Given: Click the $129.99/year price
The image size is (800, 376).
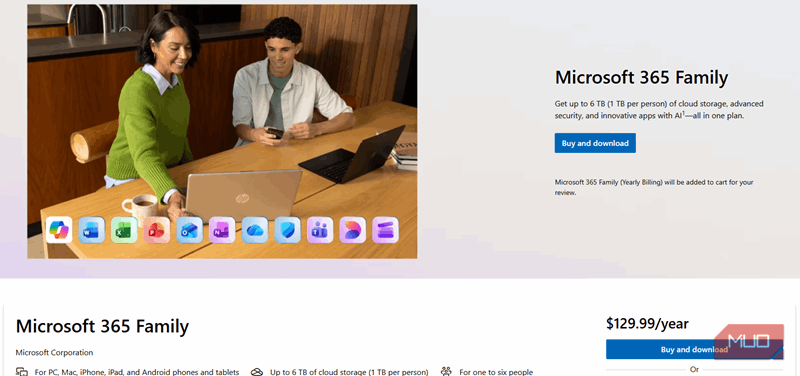Looking at the screenshot, I should [647, 323].
